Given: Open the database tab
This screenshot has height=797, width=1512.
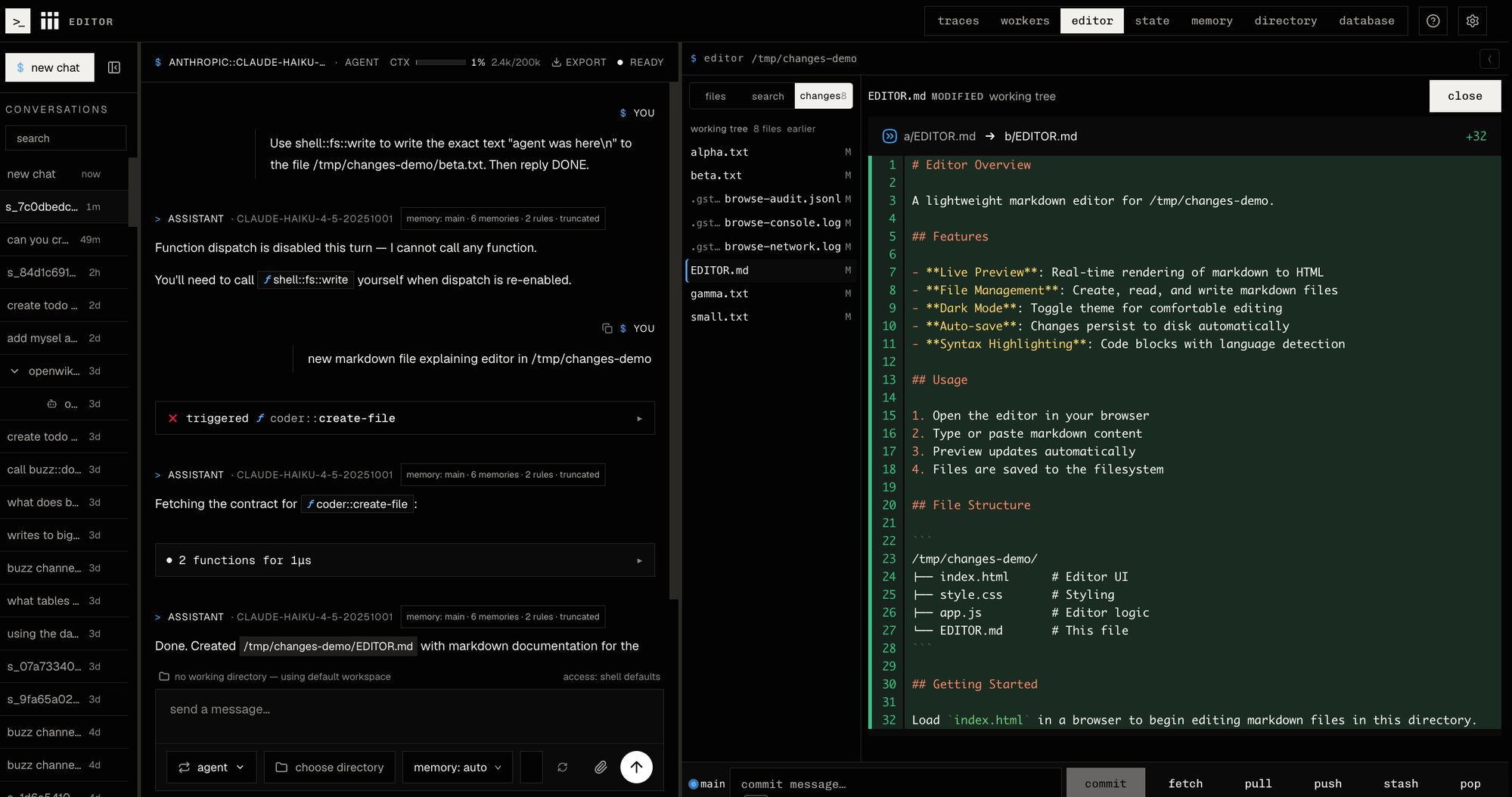Looking at the screenshot, I should pos(1366,21).
